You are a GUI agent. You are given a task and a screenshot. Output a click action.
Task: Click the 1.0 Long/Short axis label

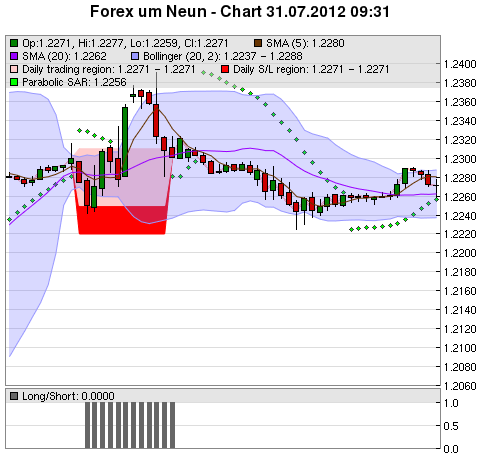point(451,403)
